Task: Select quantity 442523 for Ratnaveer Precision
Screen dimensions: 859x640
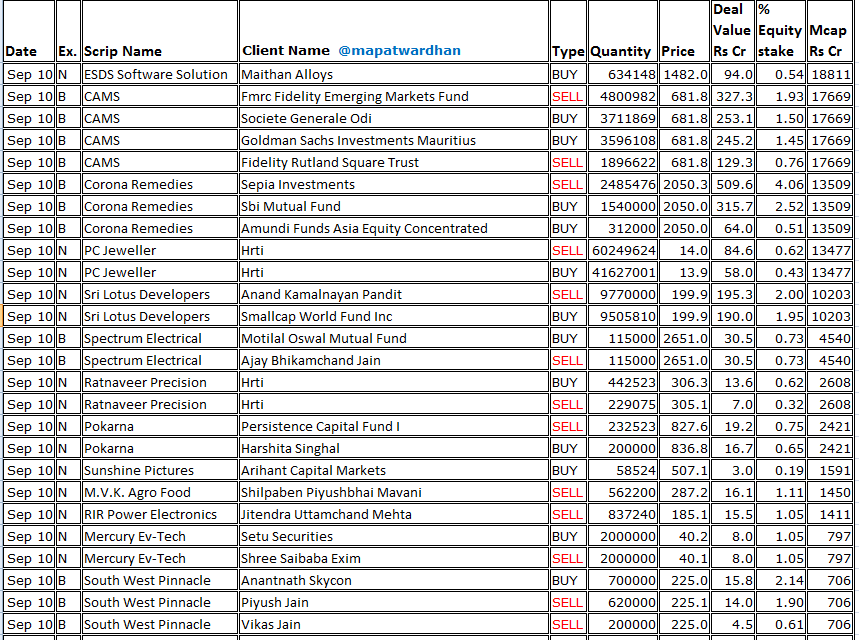Action: 622,382
